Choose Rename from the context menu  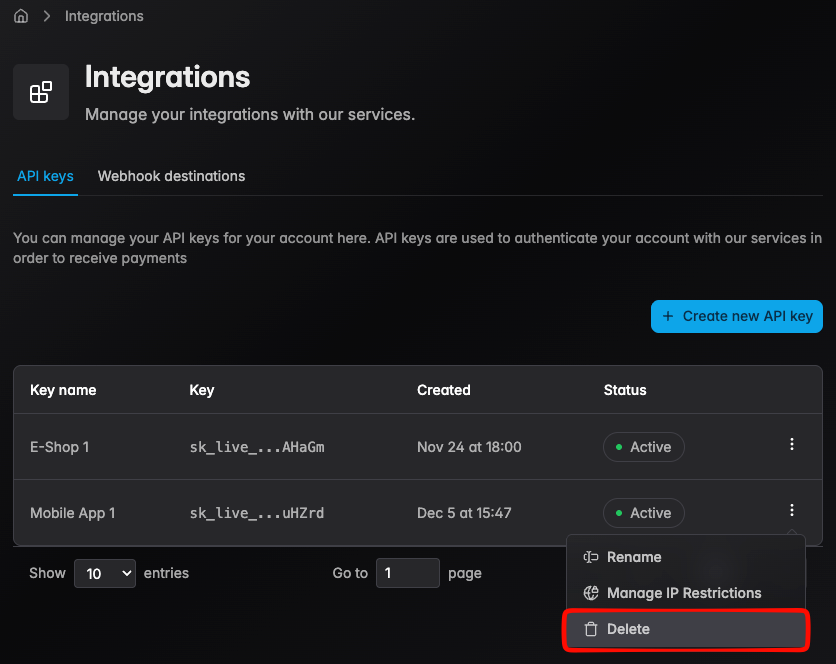634,557
